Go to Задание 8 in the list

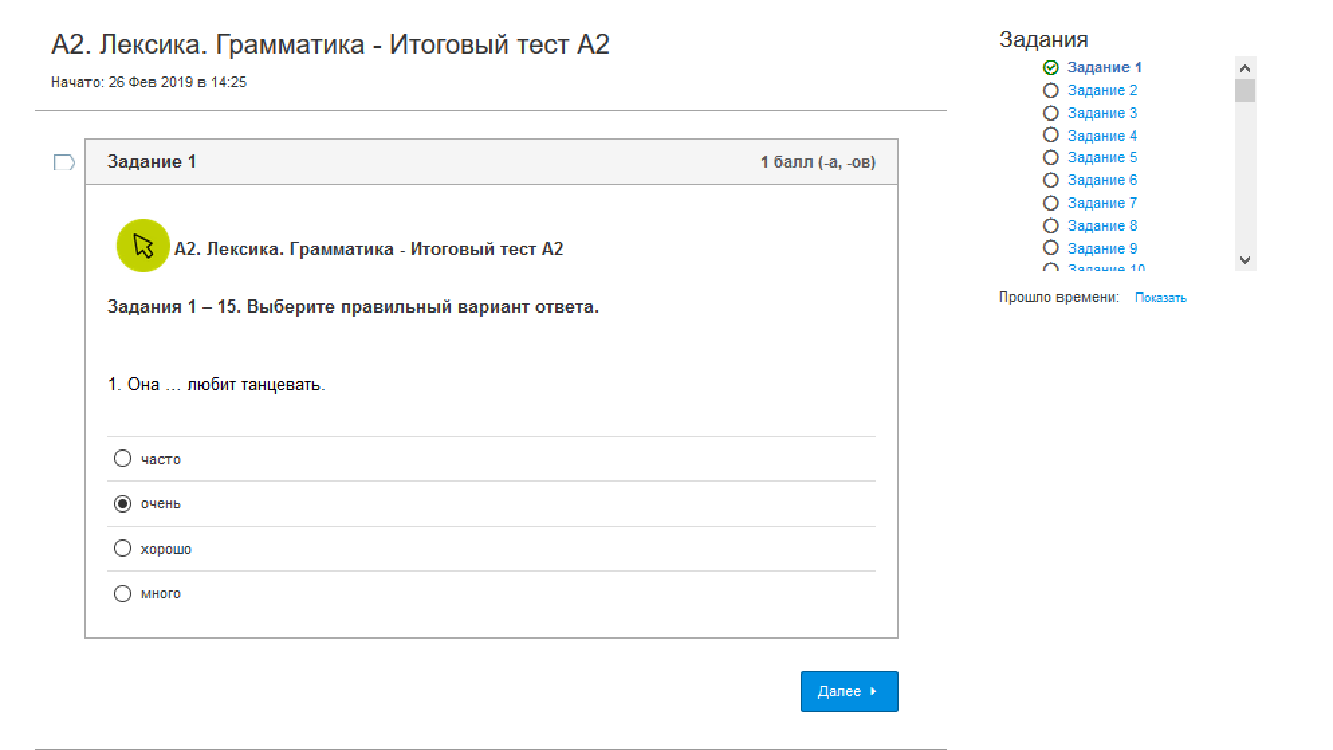(x=1102, y=226)
